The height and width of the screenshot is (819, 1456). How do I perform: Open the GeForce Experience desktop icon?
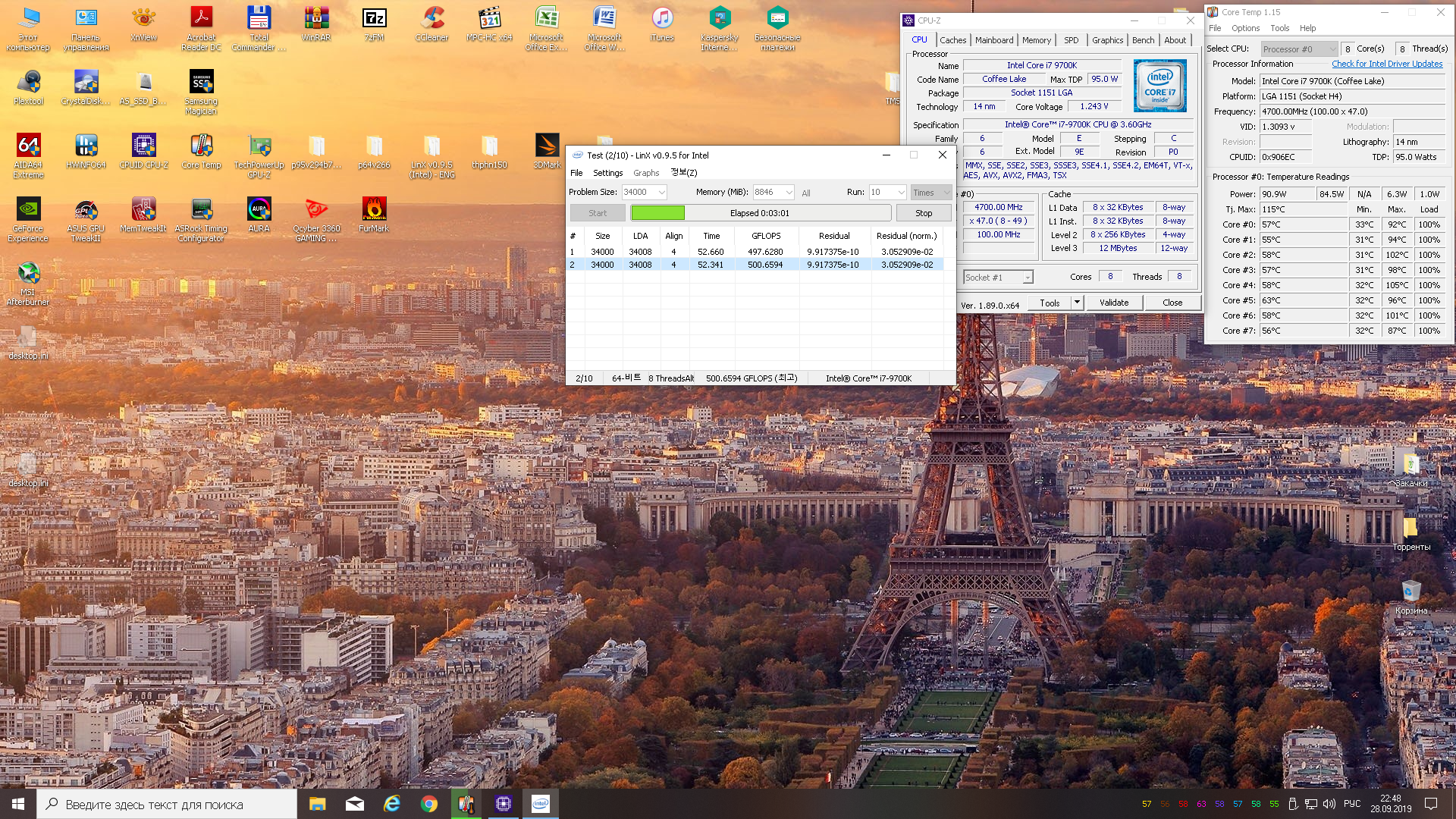28,209
